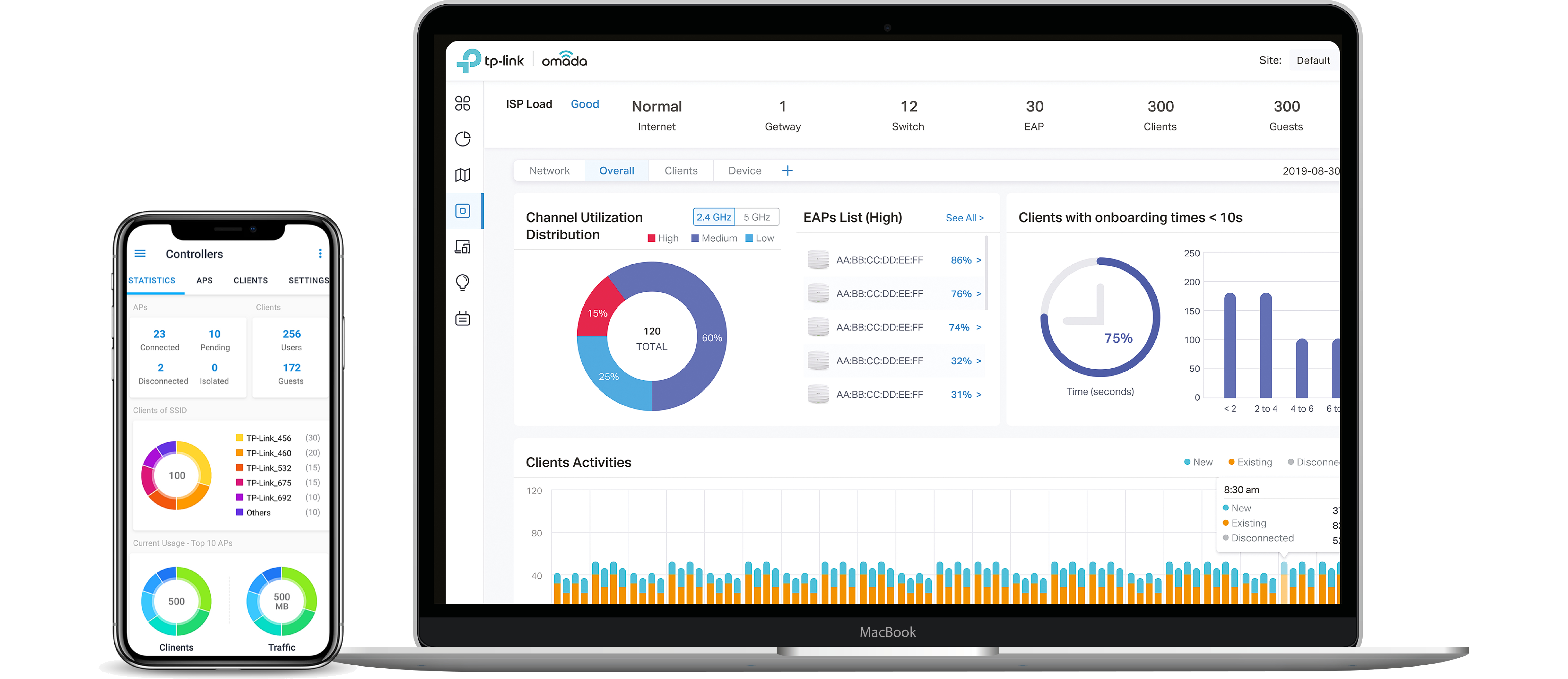Screen dimensions: 1568x679
Task: Open phone CLIENTS tab
Action: (250, 281)
